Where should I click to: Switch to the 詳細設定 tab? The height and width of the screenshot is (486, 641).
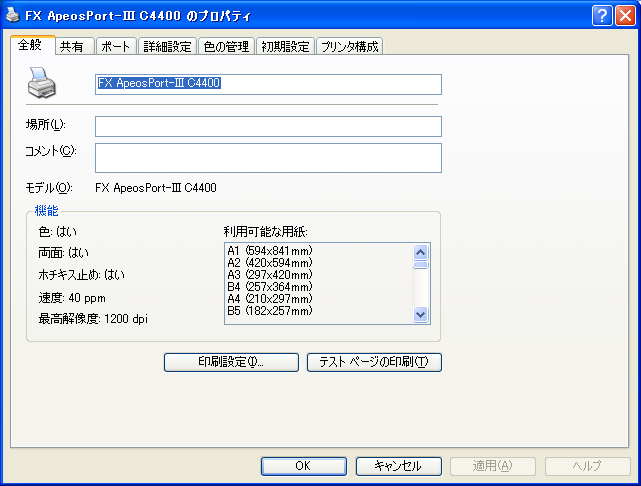tap(168, 46)
